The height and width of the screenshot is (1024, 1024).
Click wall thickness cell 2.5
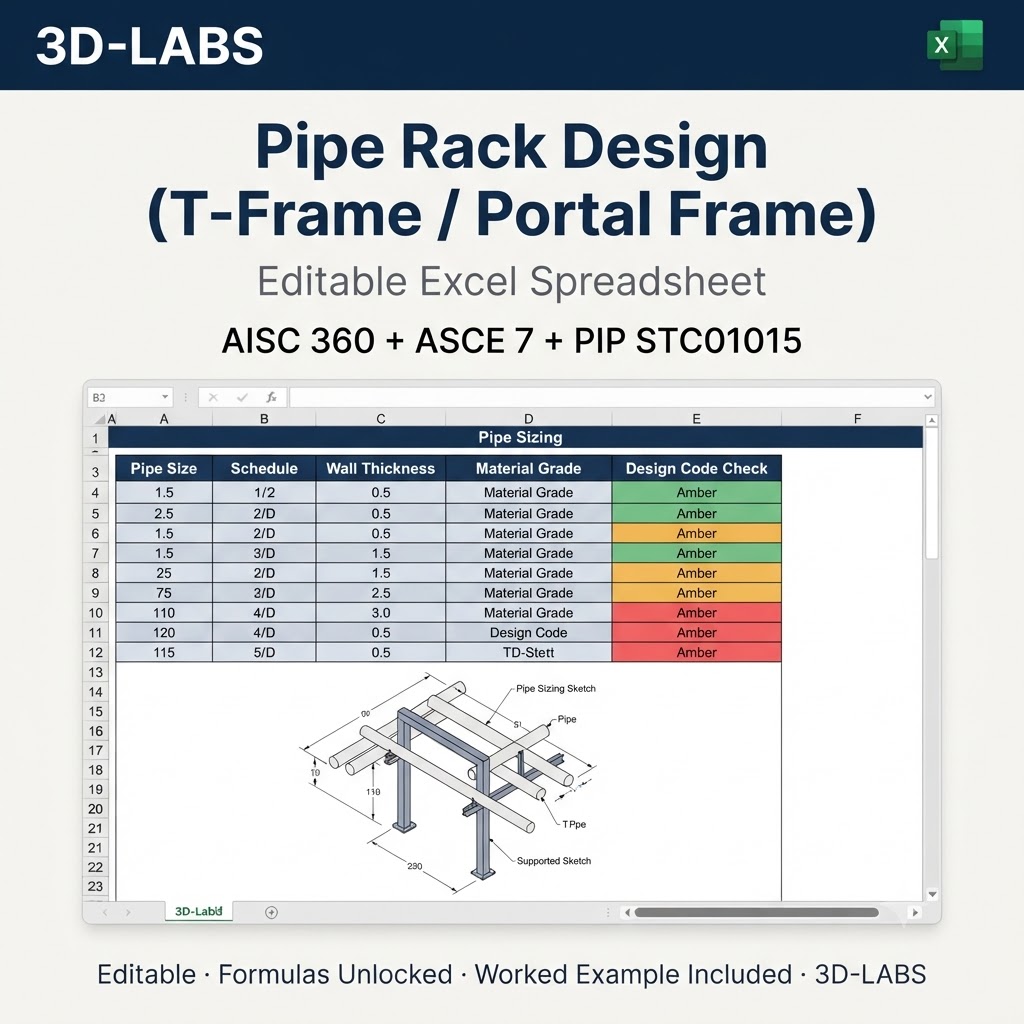pos(381,593)
